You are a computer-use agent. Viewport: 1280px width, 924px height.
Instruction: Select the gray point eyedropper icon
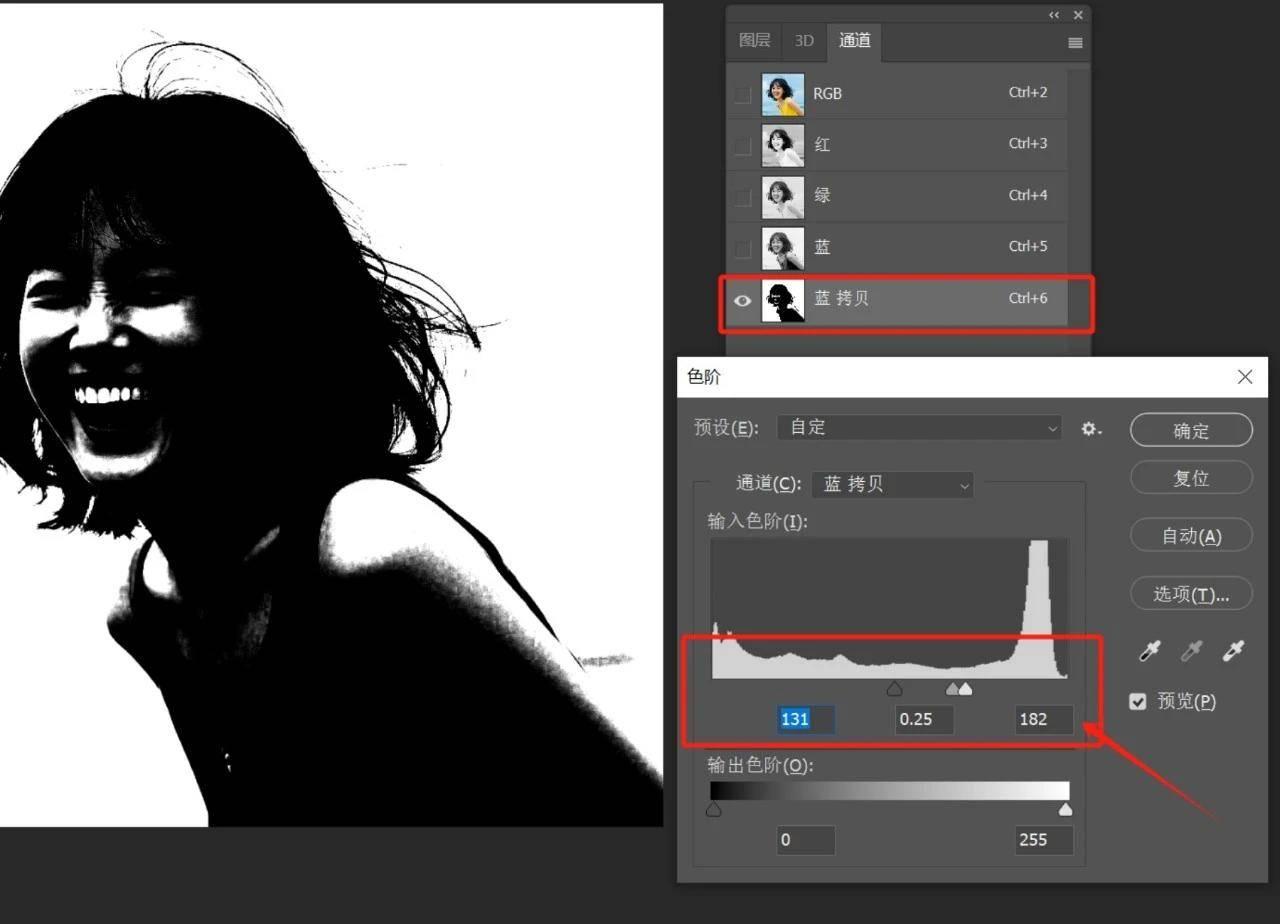(1191, 652)
